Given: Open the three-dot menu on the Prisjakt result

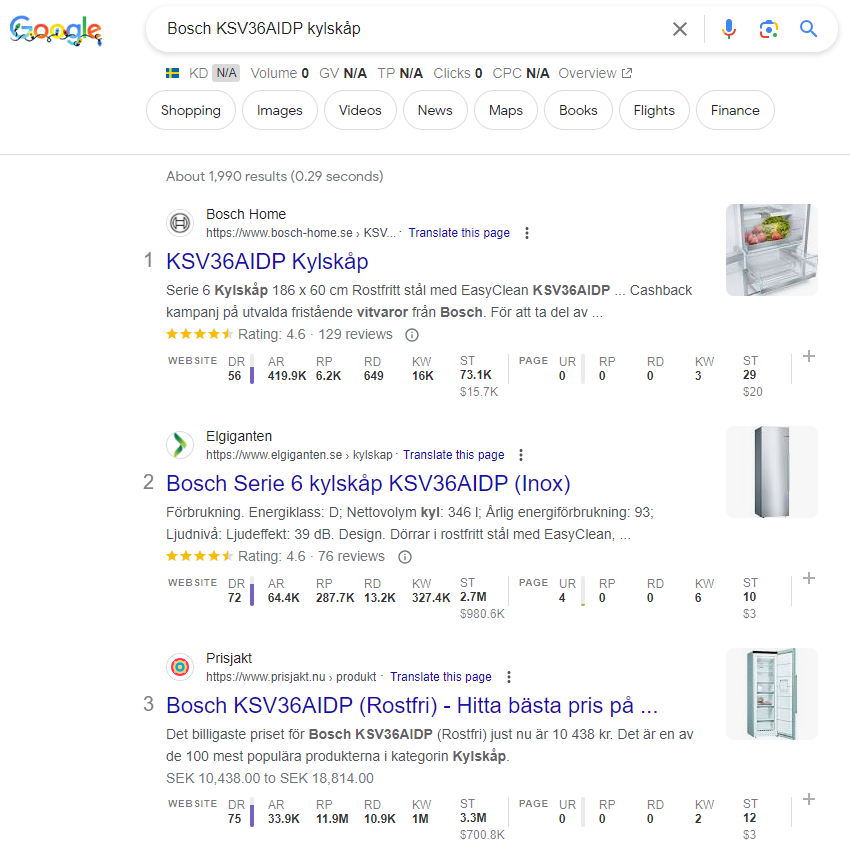Looking at the screenshot, I should 509,676.
